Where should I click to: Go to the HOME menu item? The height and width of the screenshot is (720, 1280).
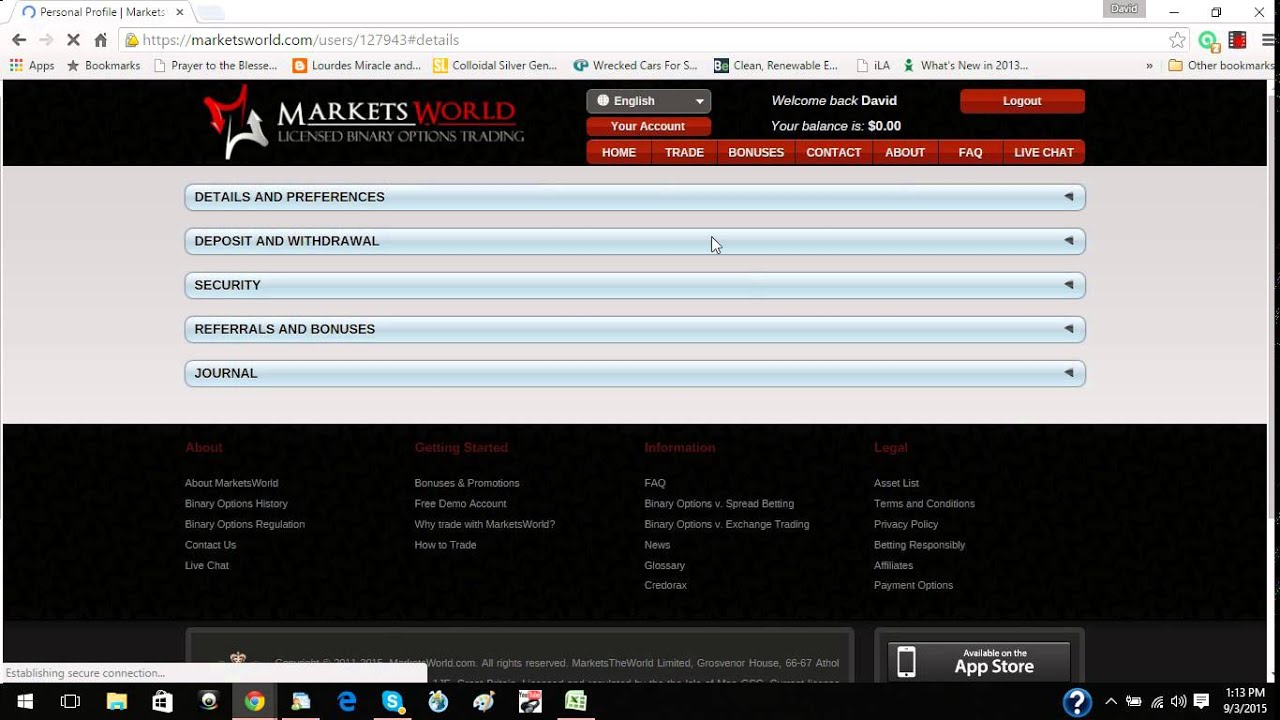(619, 153)
